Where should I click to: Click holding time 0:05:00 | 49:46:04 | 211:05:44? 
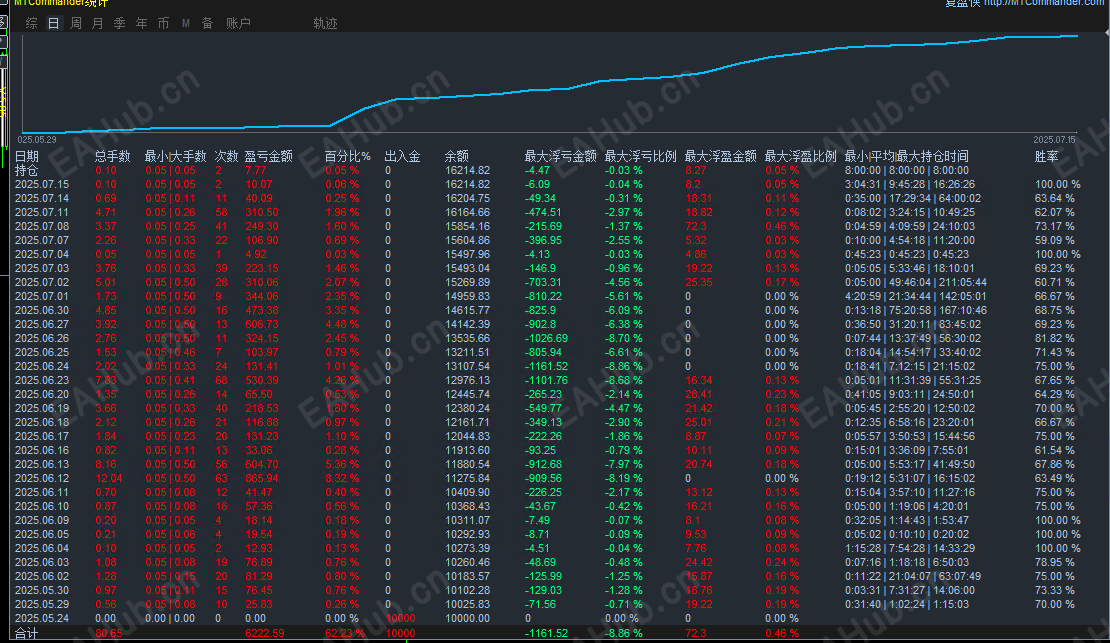[x=916, y=282]
